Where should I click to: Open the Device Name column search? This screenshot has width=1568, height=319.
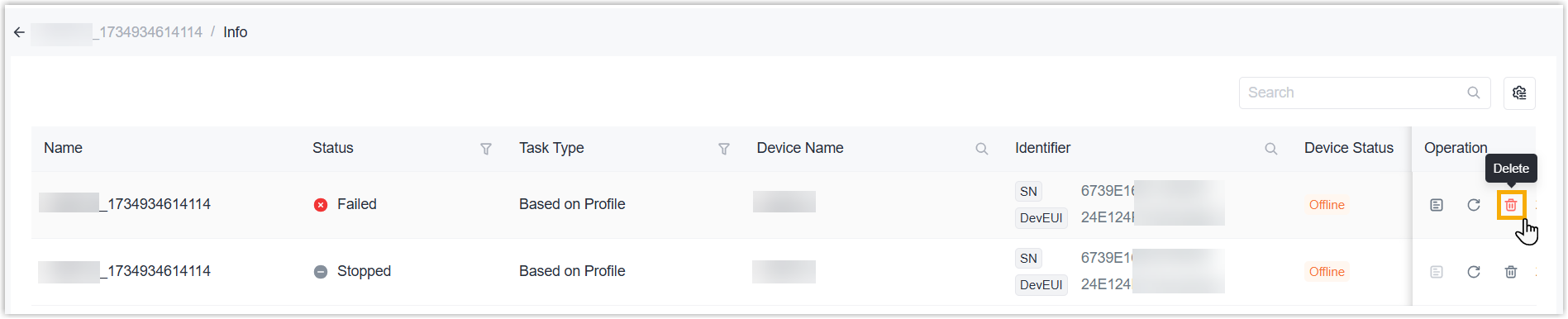(x=982, y=149)
